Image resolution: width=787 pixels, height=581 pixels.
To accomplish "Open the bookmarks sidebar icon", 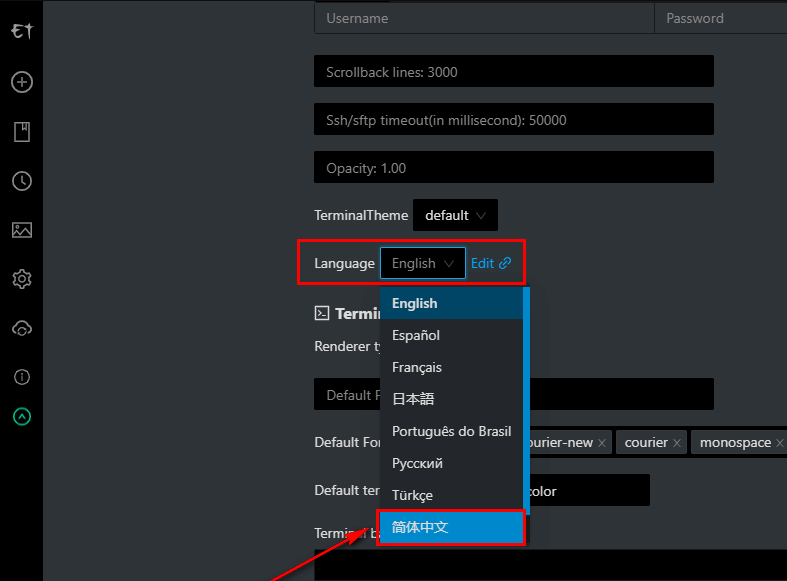I will point(21,132).
